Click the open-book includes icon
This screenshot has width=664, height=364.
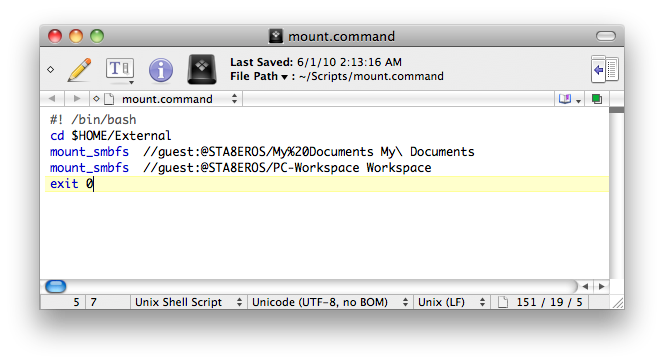point(569,99)
